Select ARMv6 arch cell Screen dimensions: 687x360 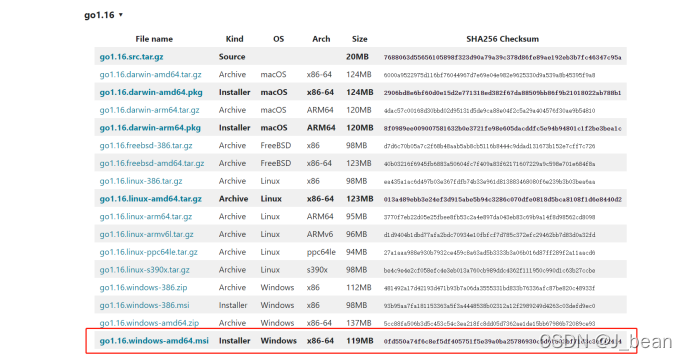pos(320,234)
